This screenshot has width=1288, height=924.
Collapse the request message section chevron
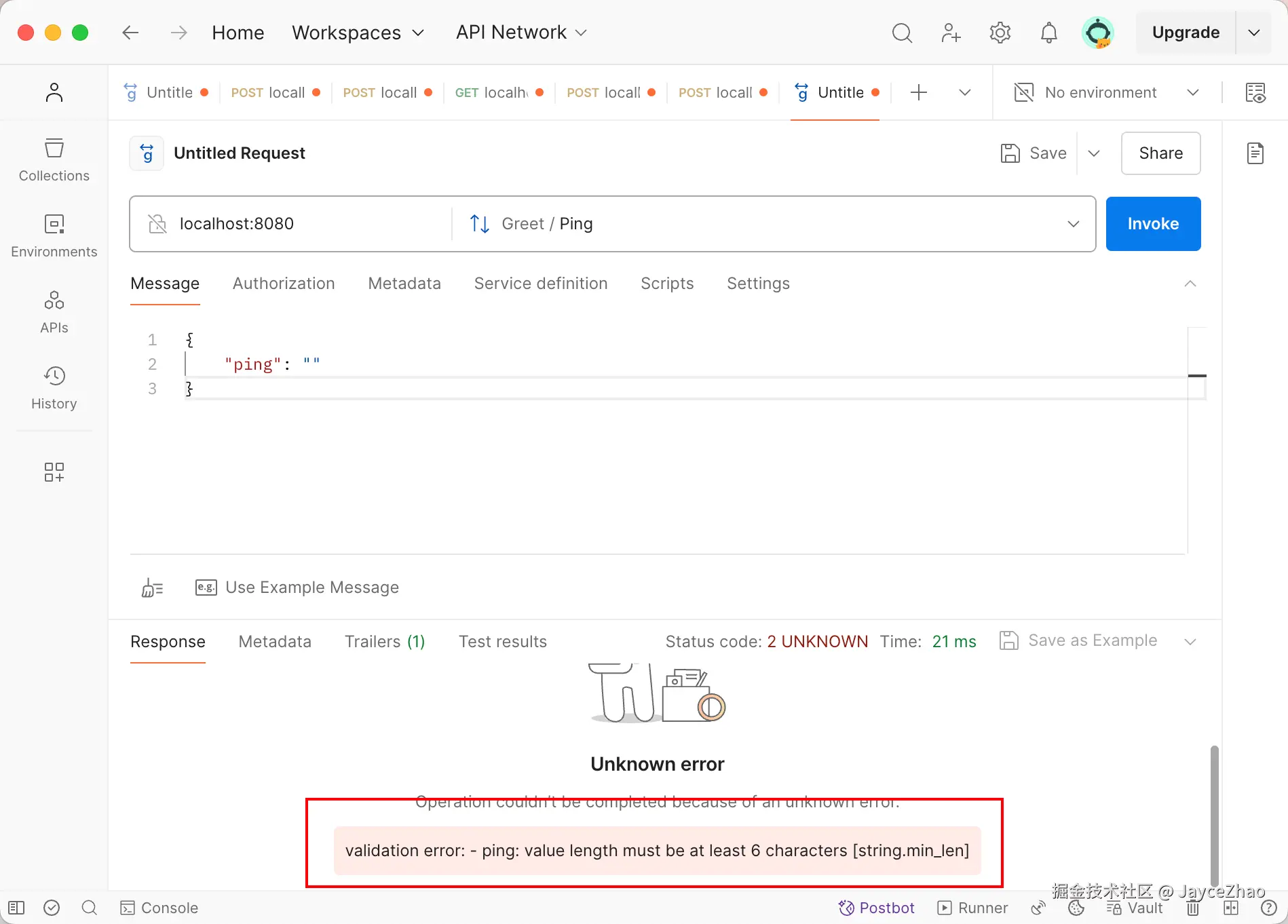[x=1190, y=284]
